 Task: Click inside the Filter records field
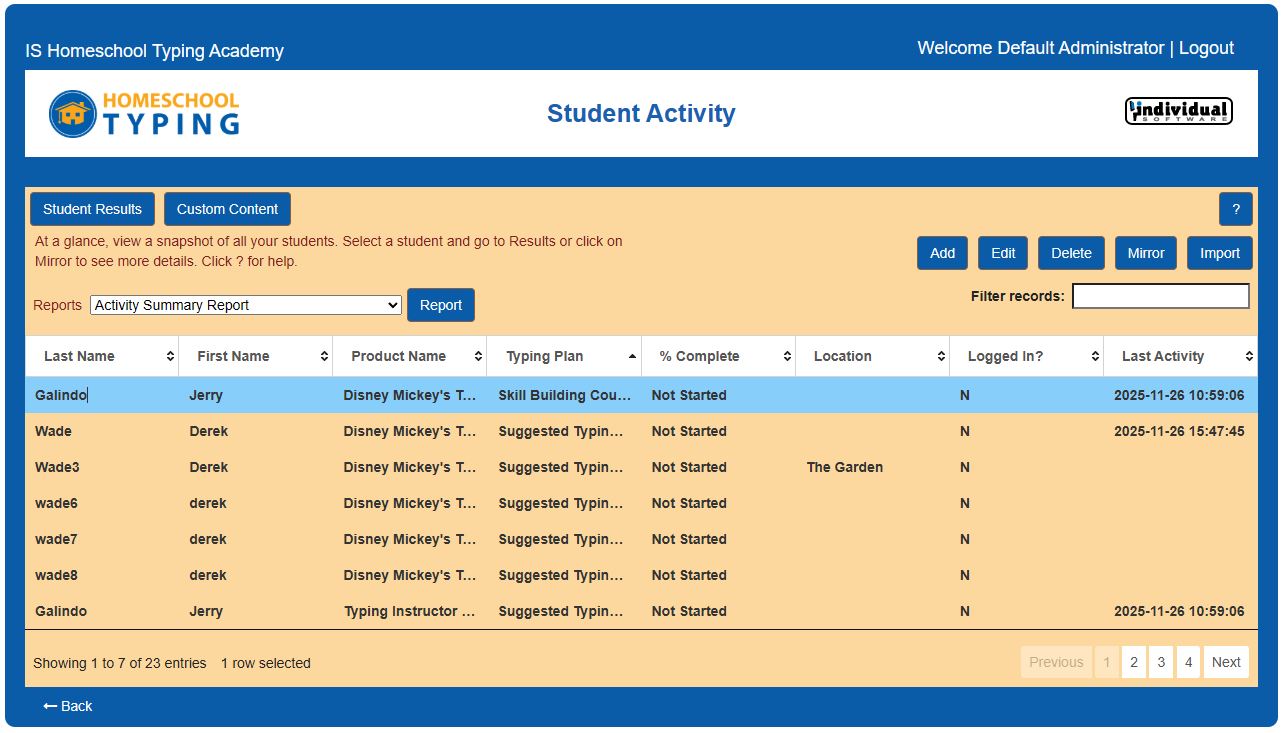(1160, 295)
